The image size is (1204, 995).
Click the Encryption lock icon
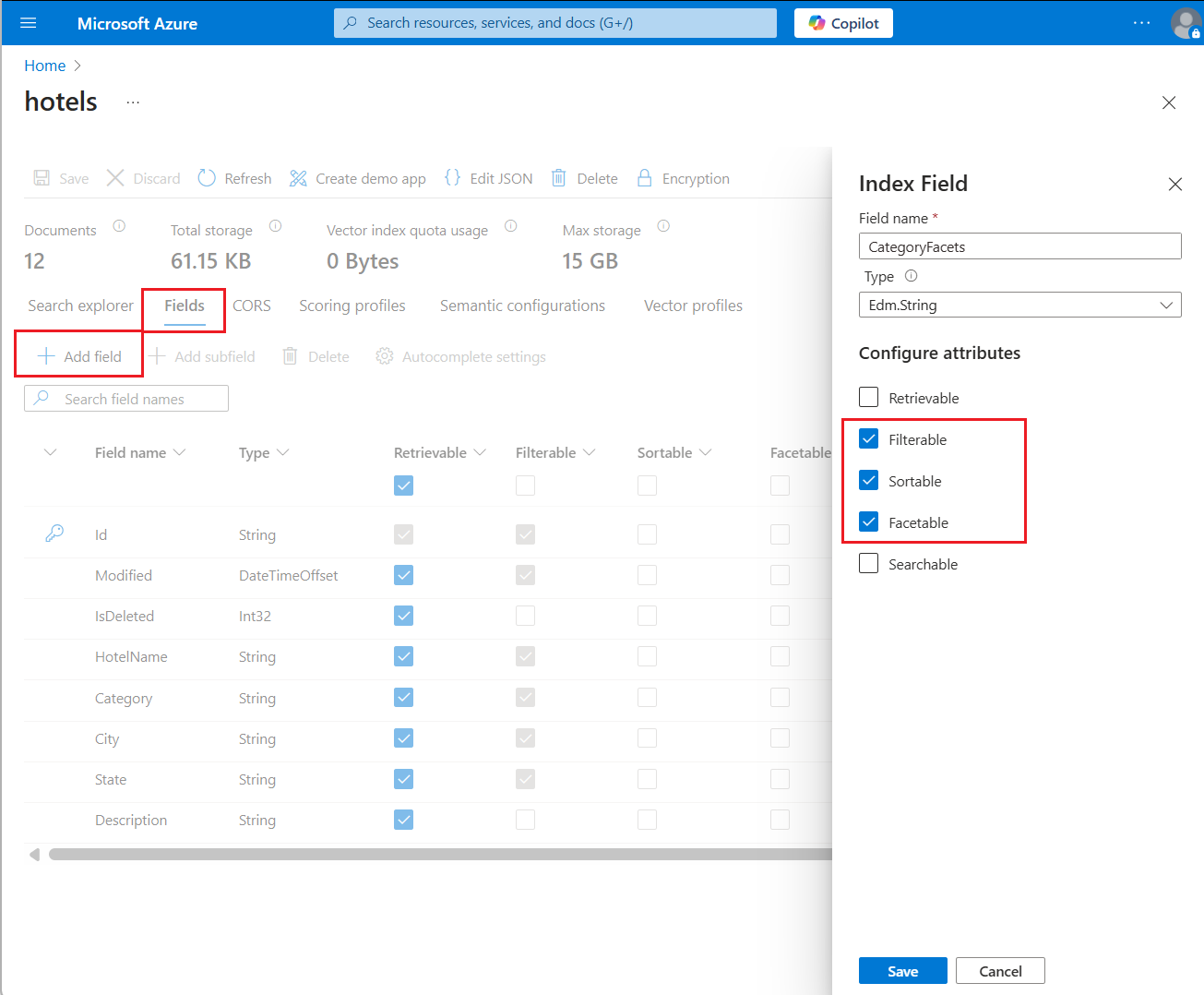pyautogui.click(x=645, y=178)
